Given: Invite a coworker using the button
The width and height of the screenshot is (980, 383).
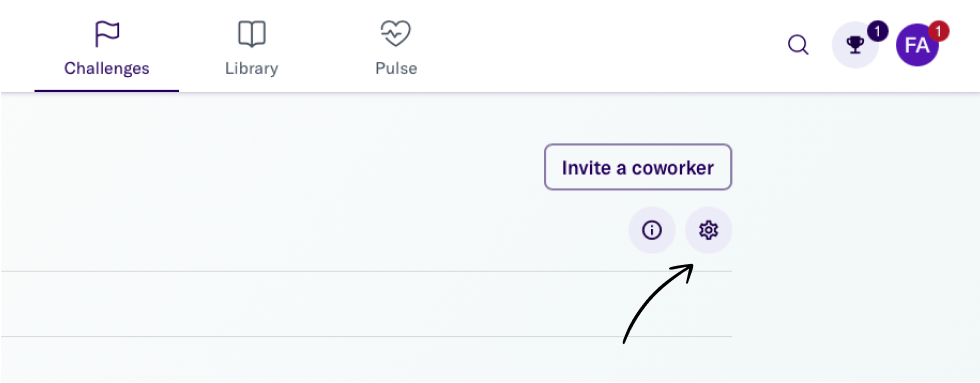Looking at the screenshot, I should (x=638, y=167).
